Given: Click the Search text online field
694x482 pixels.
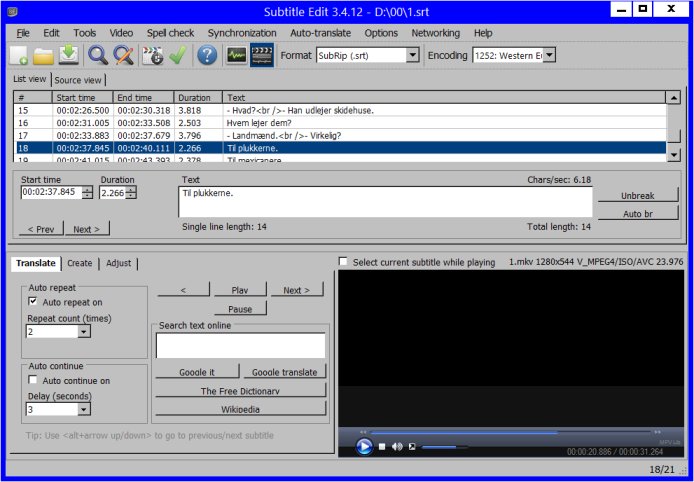Looking at the screenshot, I should (240, 345).
